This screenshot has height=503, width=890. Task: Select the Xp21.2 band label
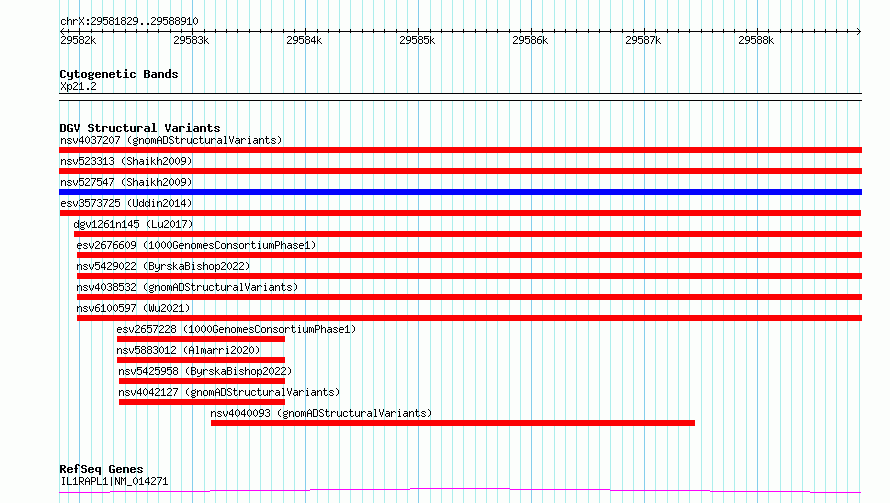[78, 86]
